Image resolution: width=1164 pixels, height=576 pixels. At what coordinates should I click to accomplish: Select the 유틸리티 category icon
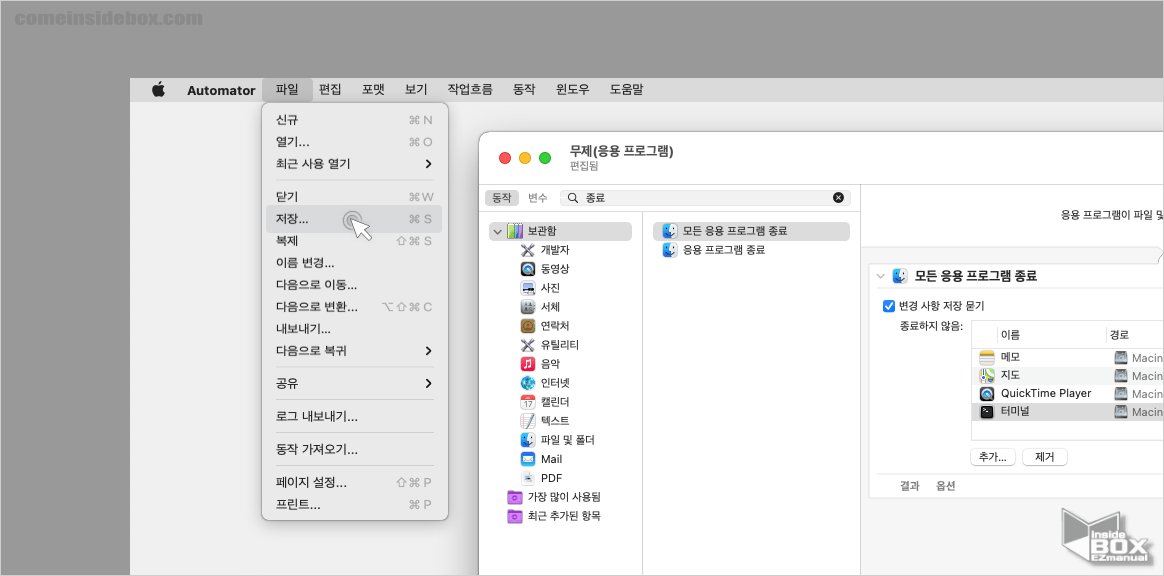click(528, 344)
